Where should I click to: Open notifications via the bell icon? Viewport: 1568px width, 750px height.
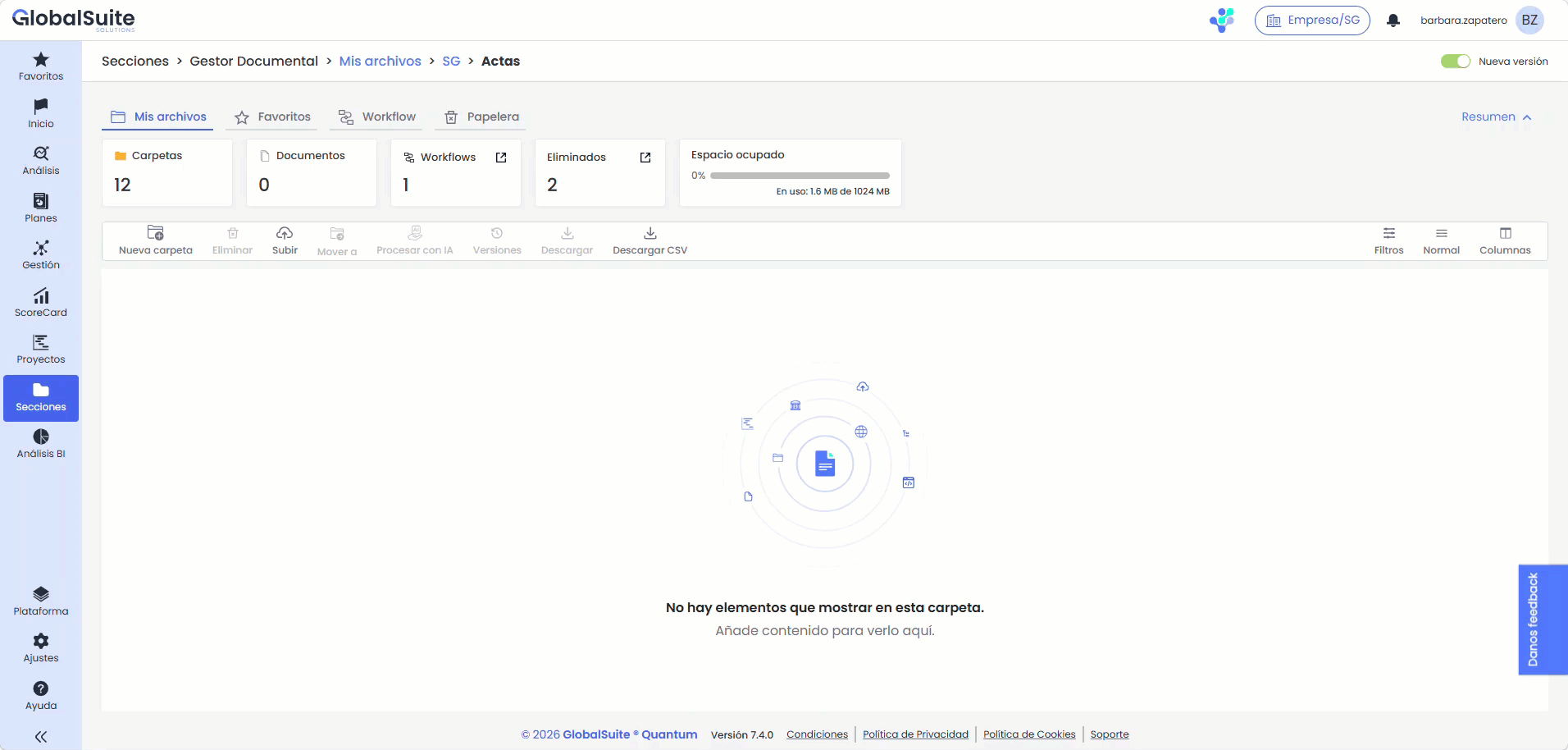click(x=1393, y=20)
